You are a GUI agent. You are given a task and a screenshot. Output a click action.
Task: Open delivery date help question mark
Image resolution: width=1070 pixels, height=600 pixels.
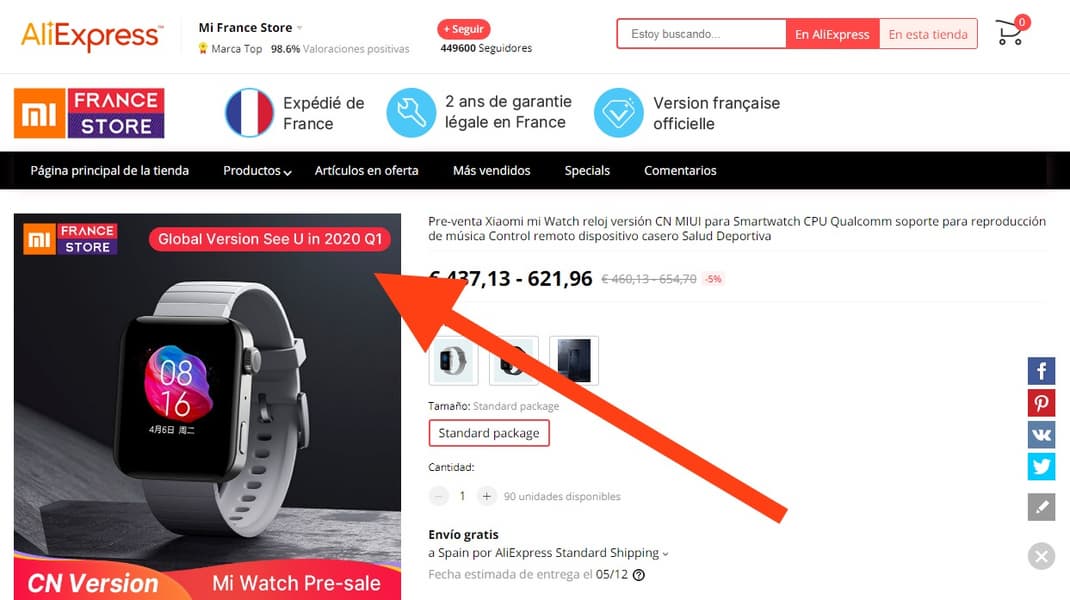pos(639,575)
